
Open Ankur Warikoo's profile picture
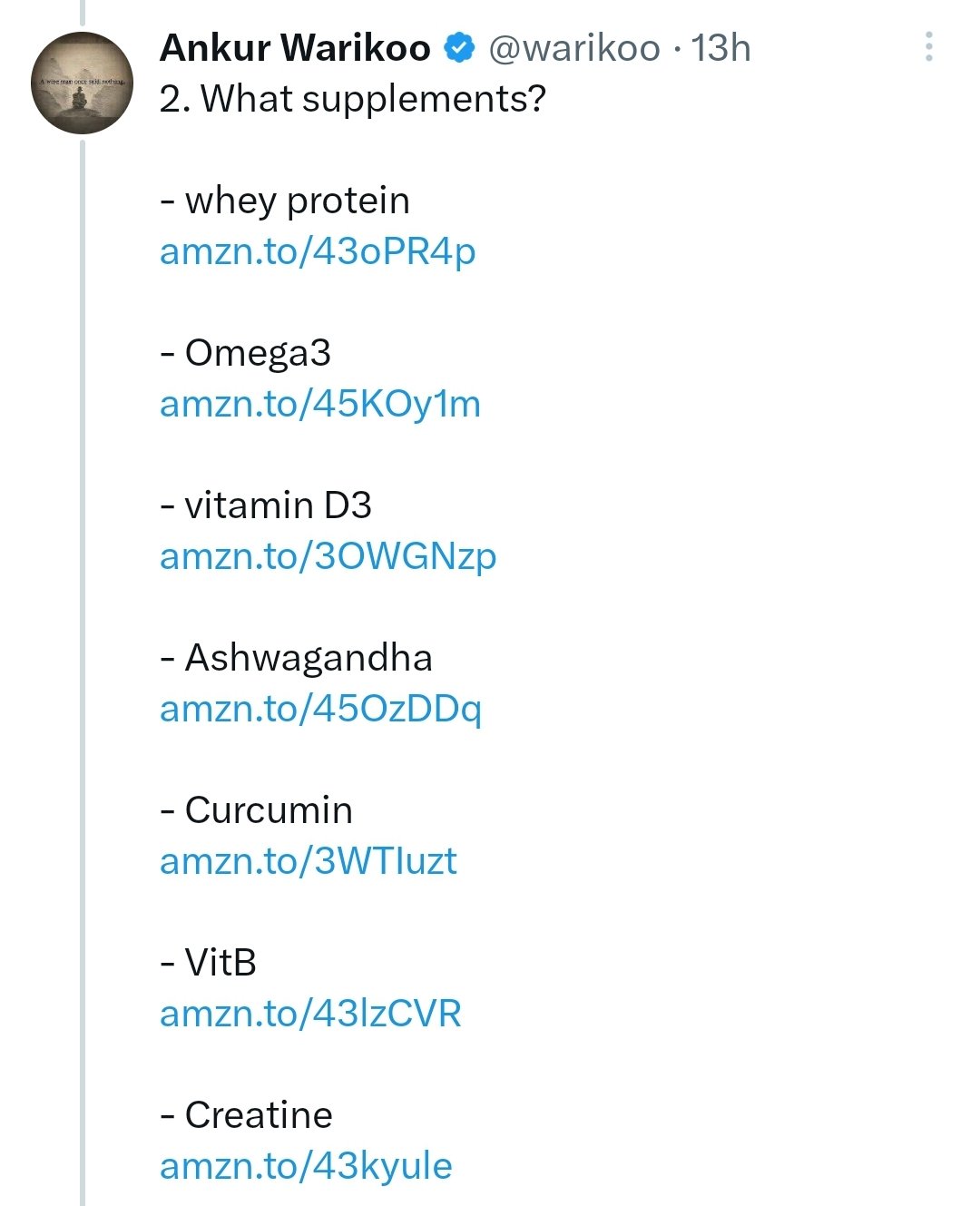(82, 83)
